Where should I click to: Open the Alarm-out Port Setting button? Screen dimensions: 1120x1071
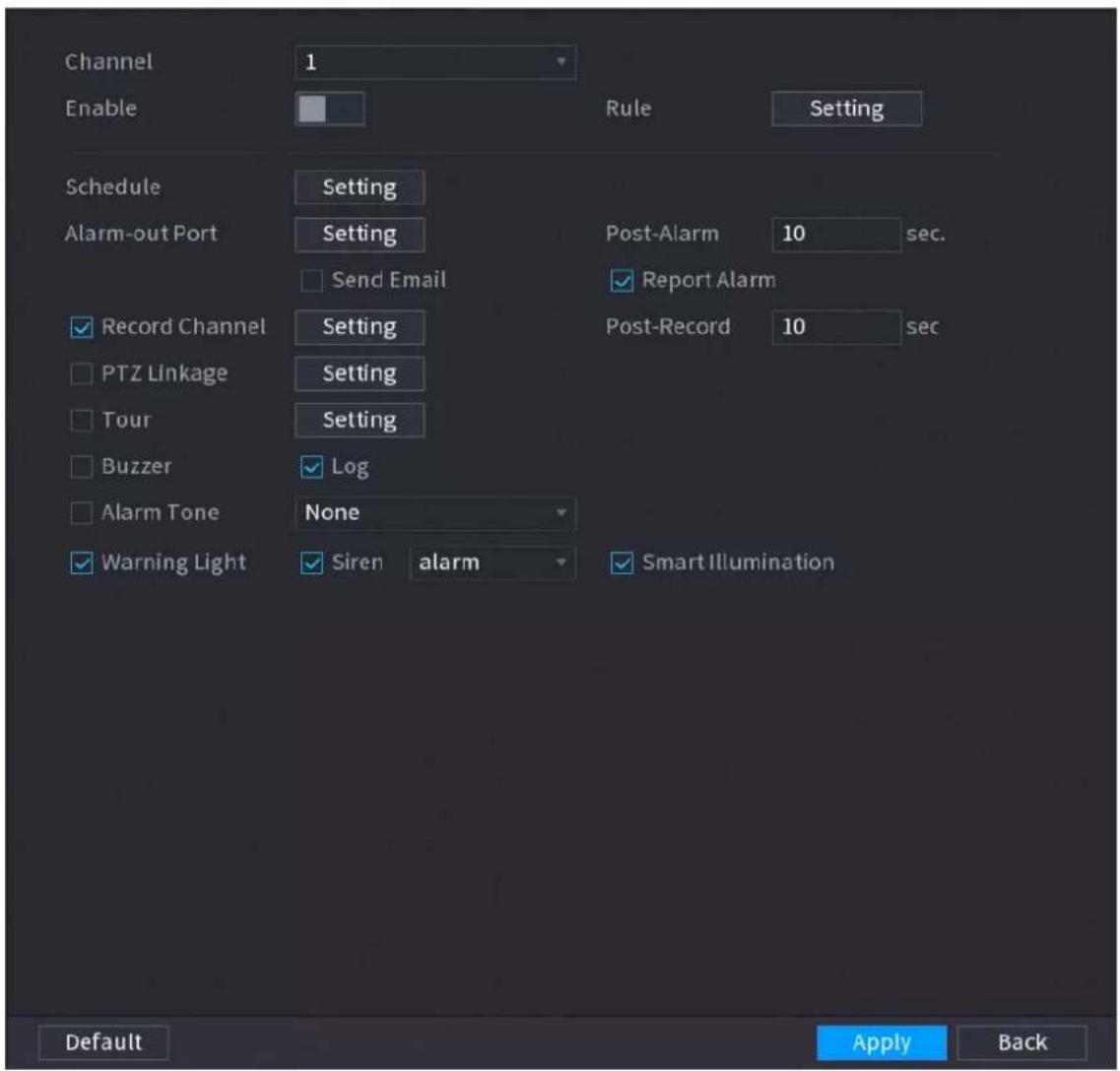point(360,234)
